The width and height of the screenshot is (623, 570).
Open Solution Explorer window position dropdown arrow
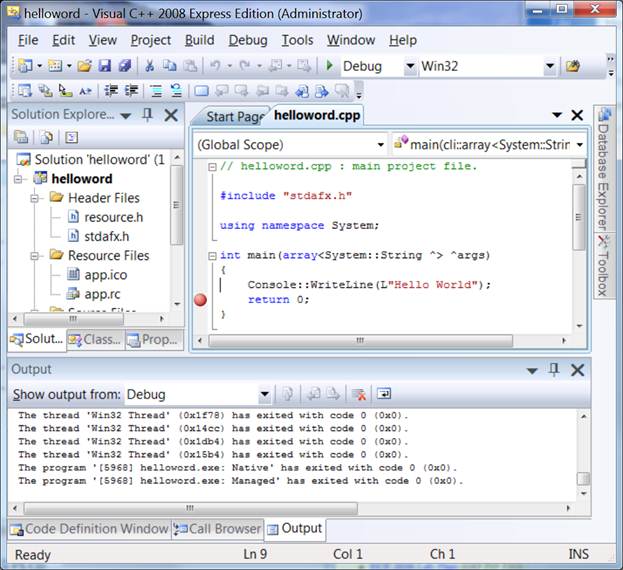click(x=126, y=116)
